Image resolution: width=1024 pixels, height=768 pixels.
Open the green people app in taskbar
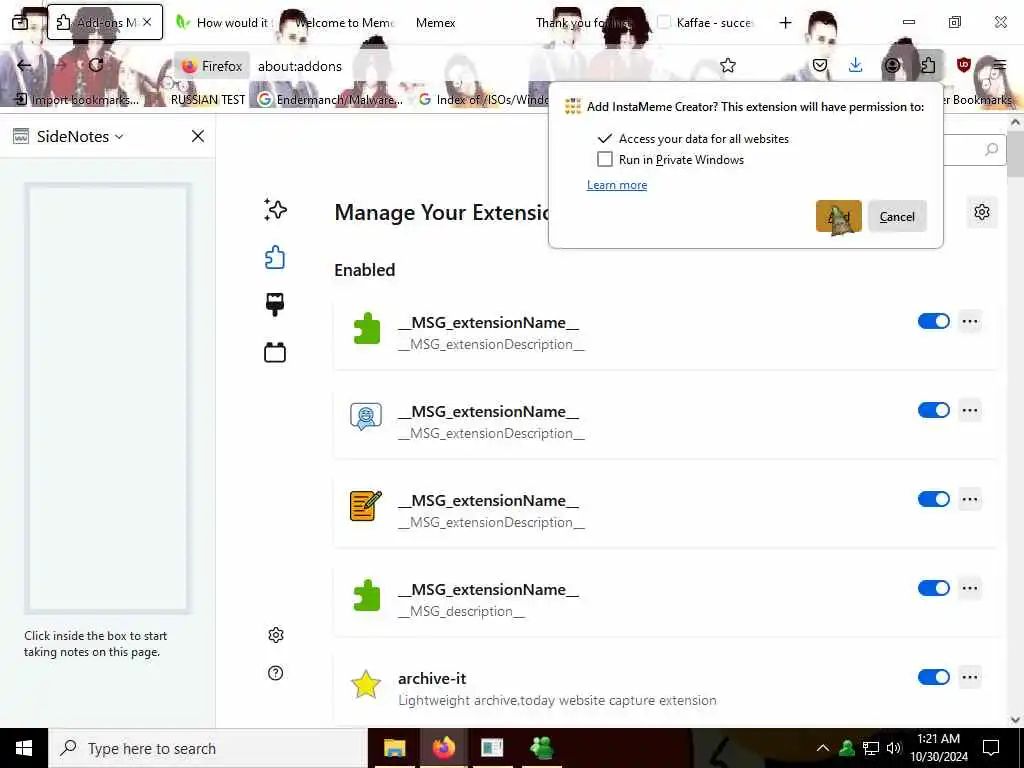point(541,748)
